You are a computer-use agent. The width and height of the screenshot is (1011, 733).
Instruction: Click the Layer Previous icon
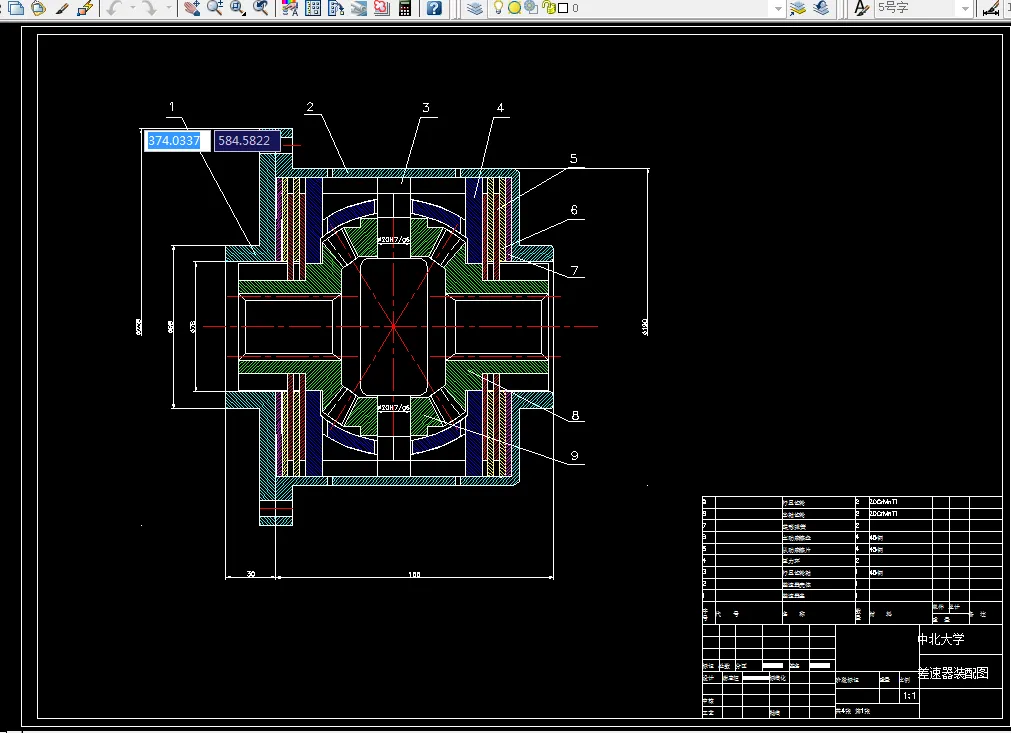pos(821,8)
